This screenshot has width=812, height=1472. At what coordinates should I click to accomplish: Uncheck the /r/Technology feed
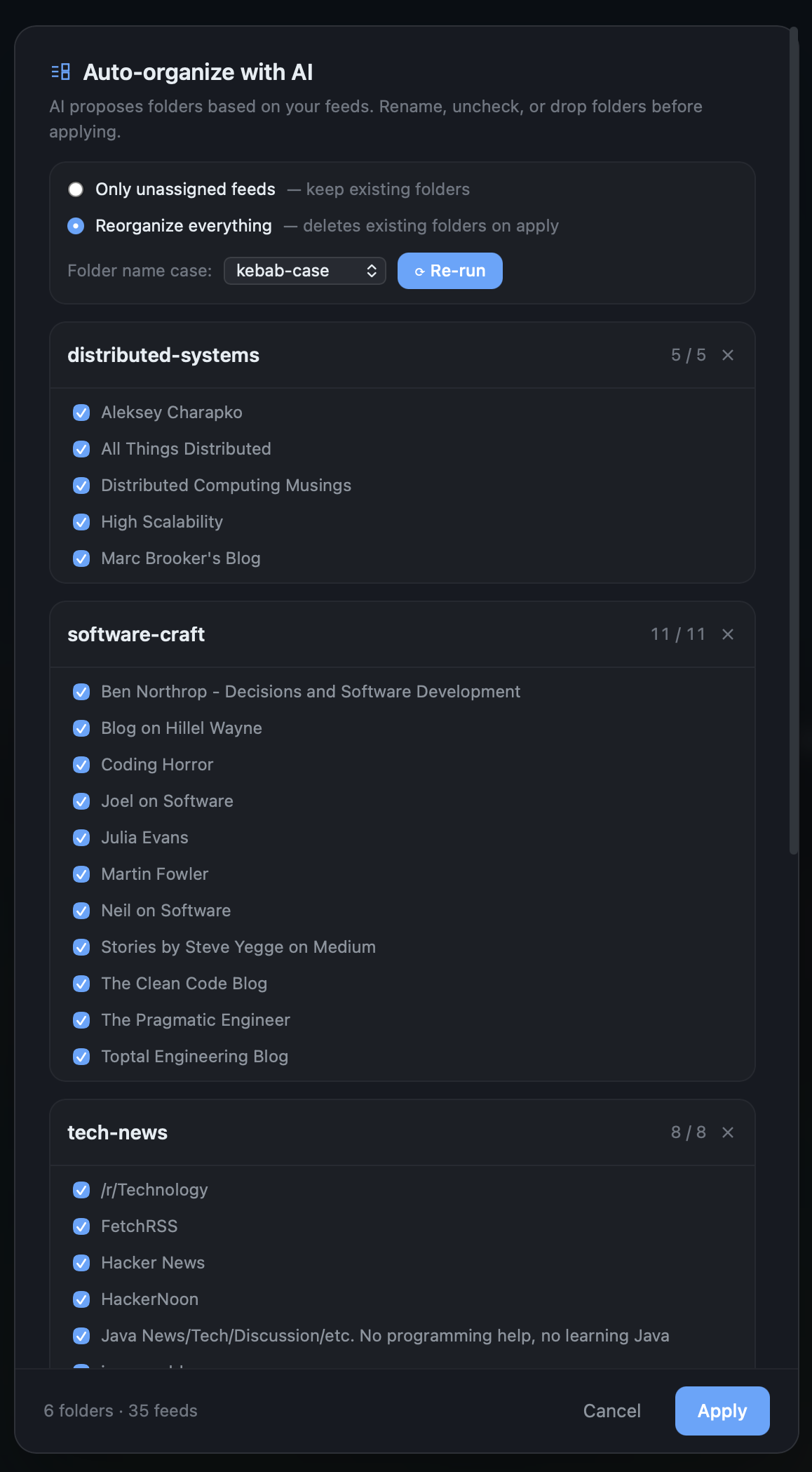(81, 1190)
